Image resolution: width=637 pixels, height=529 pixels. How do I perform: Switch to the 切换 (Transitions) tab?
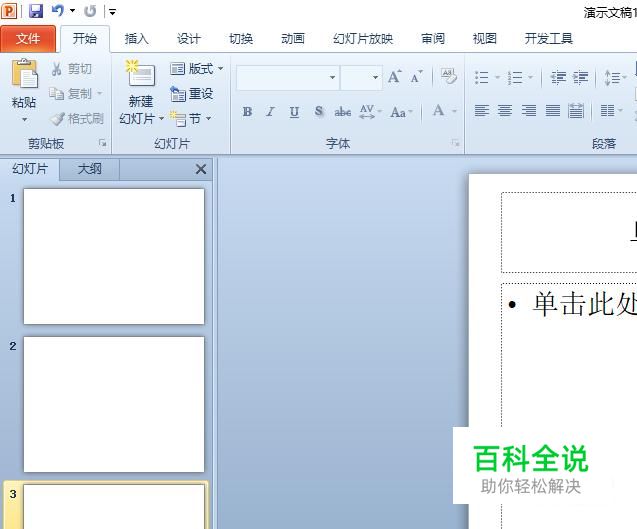pyautogui.click(x=241, y=39)
